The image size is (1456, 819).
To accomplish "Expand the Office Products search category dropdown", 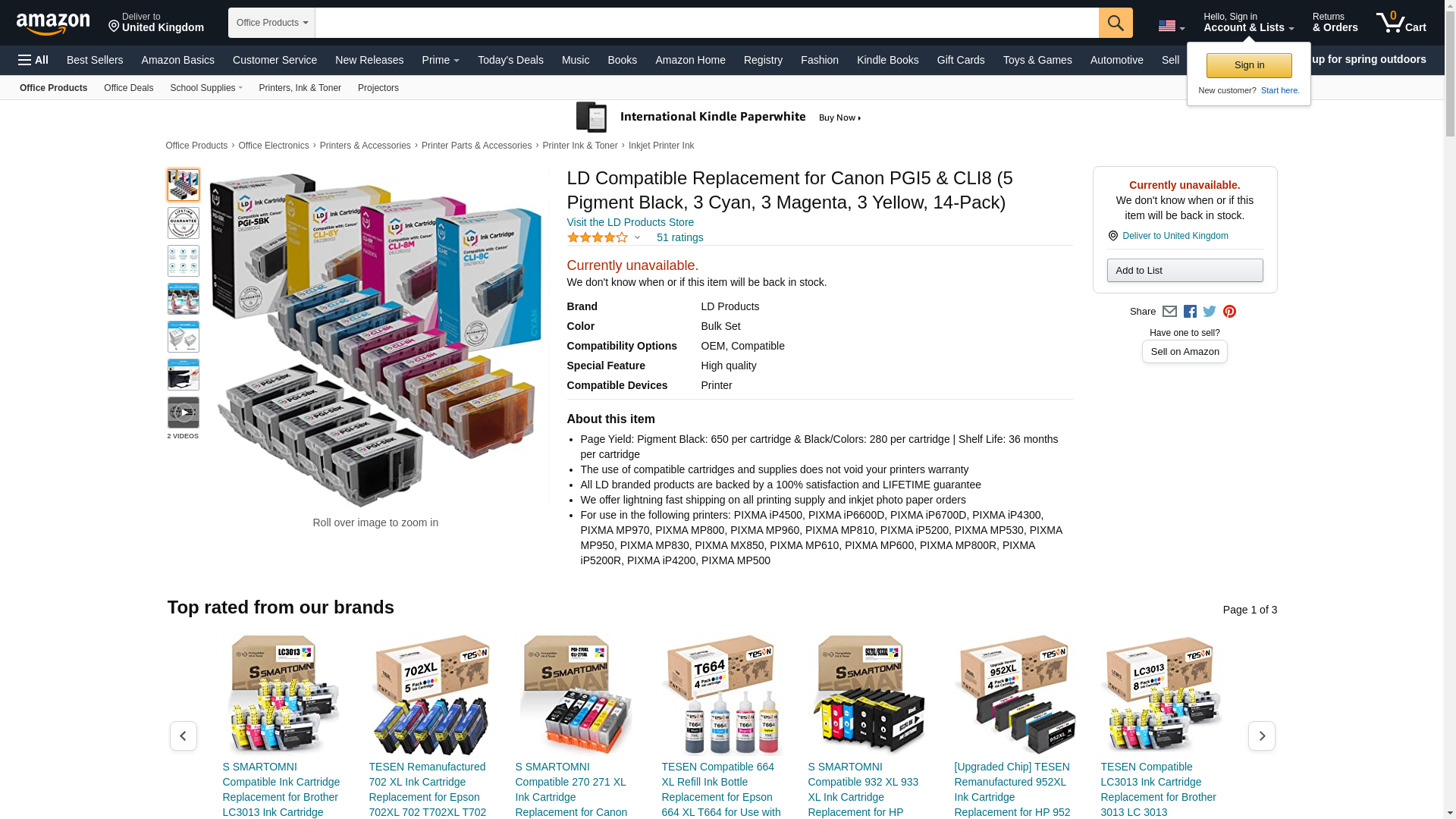I will coord(271,23).
